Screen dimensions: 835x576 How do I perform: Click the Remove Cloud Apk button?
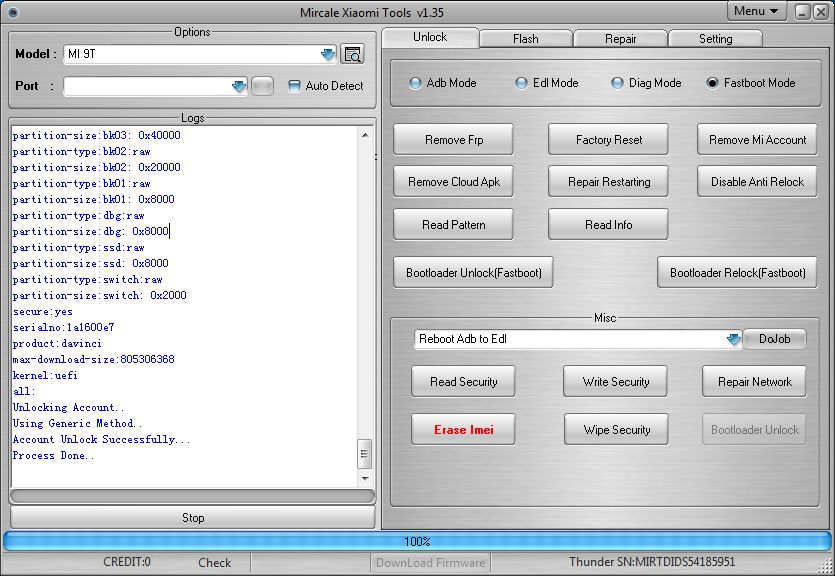point(454,182)
